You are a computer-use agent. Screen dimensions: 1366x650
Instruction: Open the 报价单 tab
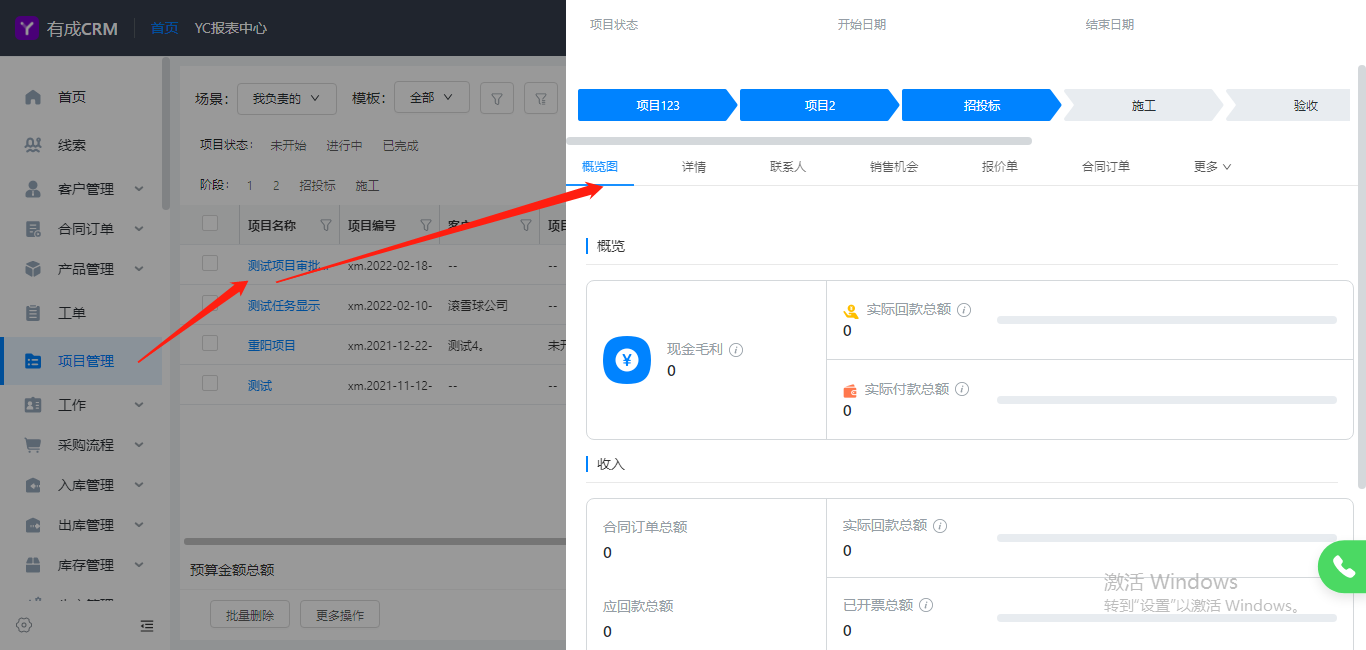(1000, 167)
